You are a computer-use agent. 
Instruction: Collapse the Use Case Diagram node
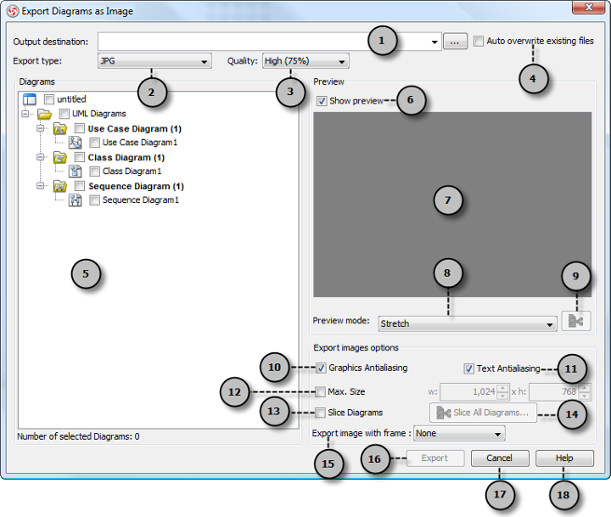pyautogui.click(x=40, y=128)
